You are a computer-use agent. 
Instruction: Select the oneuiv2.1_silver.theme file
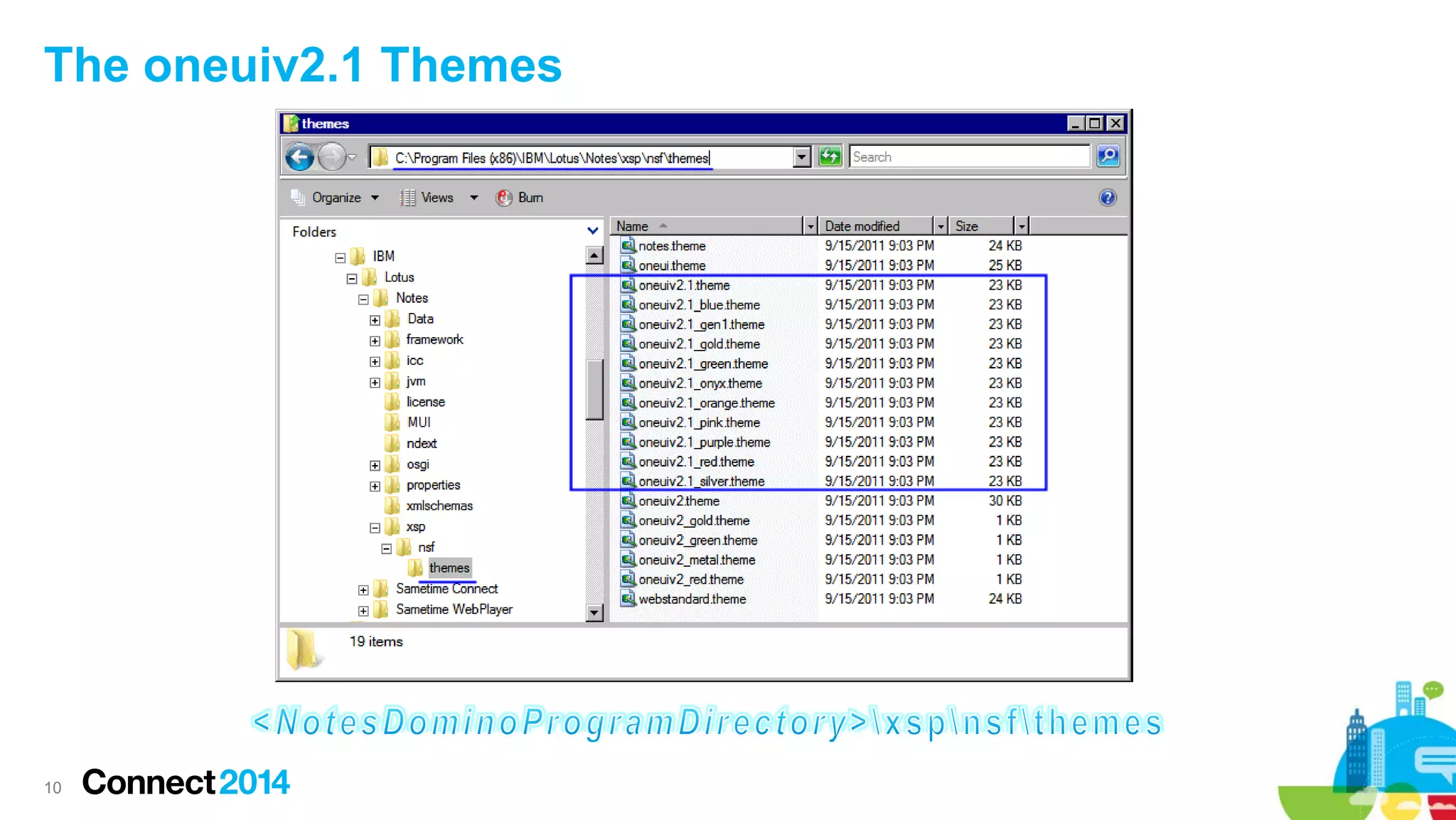tap(702, 481)
